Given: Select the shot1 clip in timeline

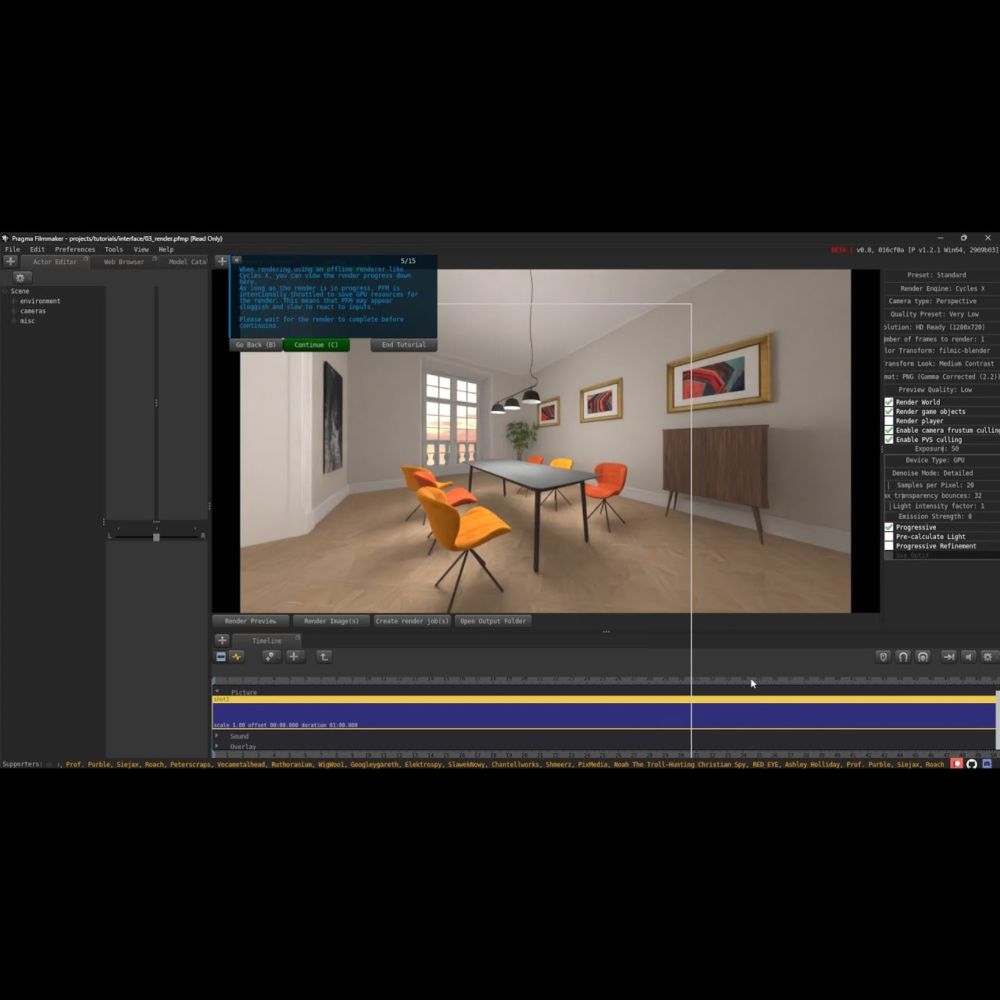Looking at the screenshot, I should tap(604, 712).
